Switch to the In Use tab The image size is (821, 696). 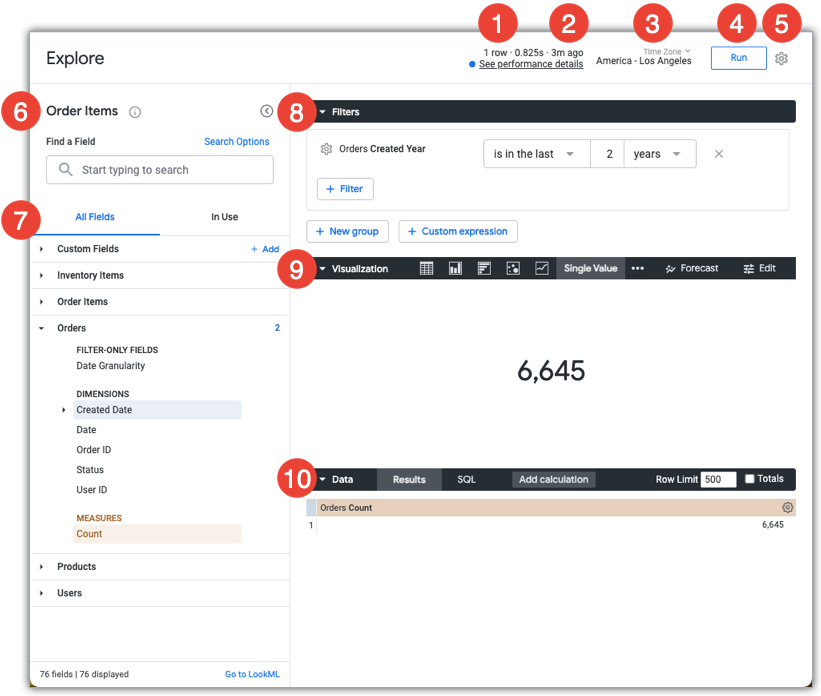[x=224, y=216]
